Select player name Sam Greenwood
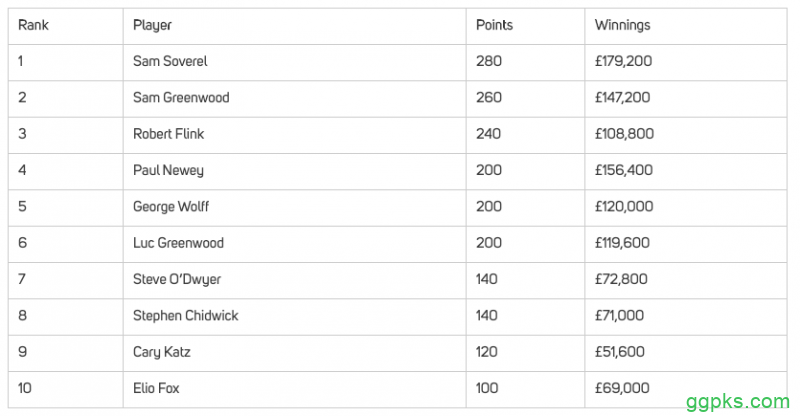Viewport: 800px width, 416px height. click(x=181, y=98)
